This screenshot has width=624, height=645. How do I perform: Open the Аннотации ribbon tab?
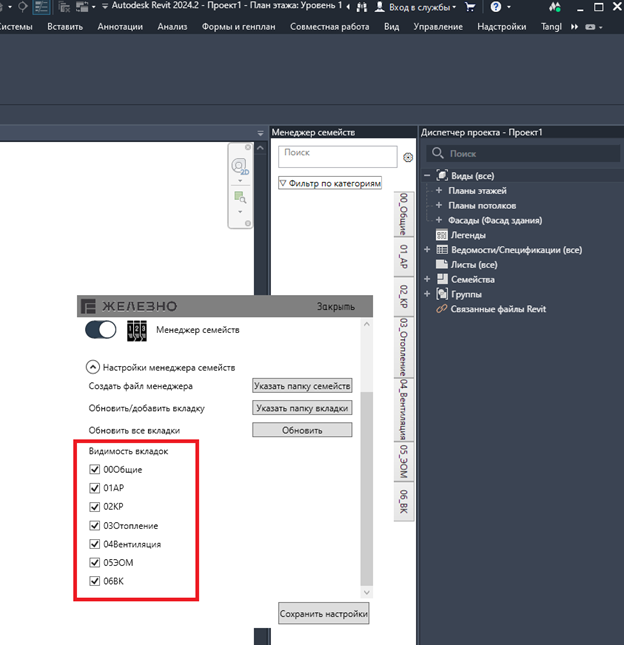tap(120, 27)
